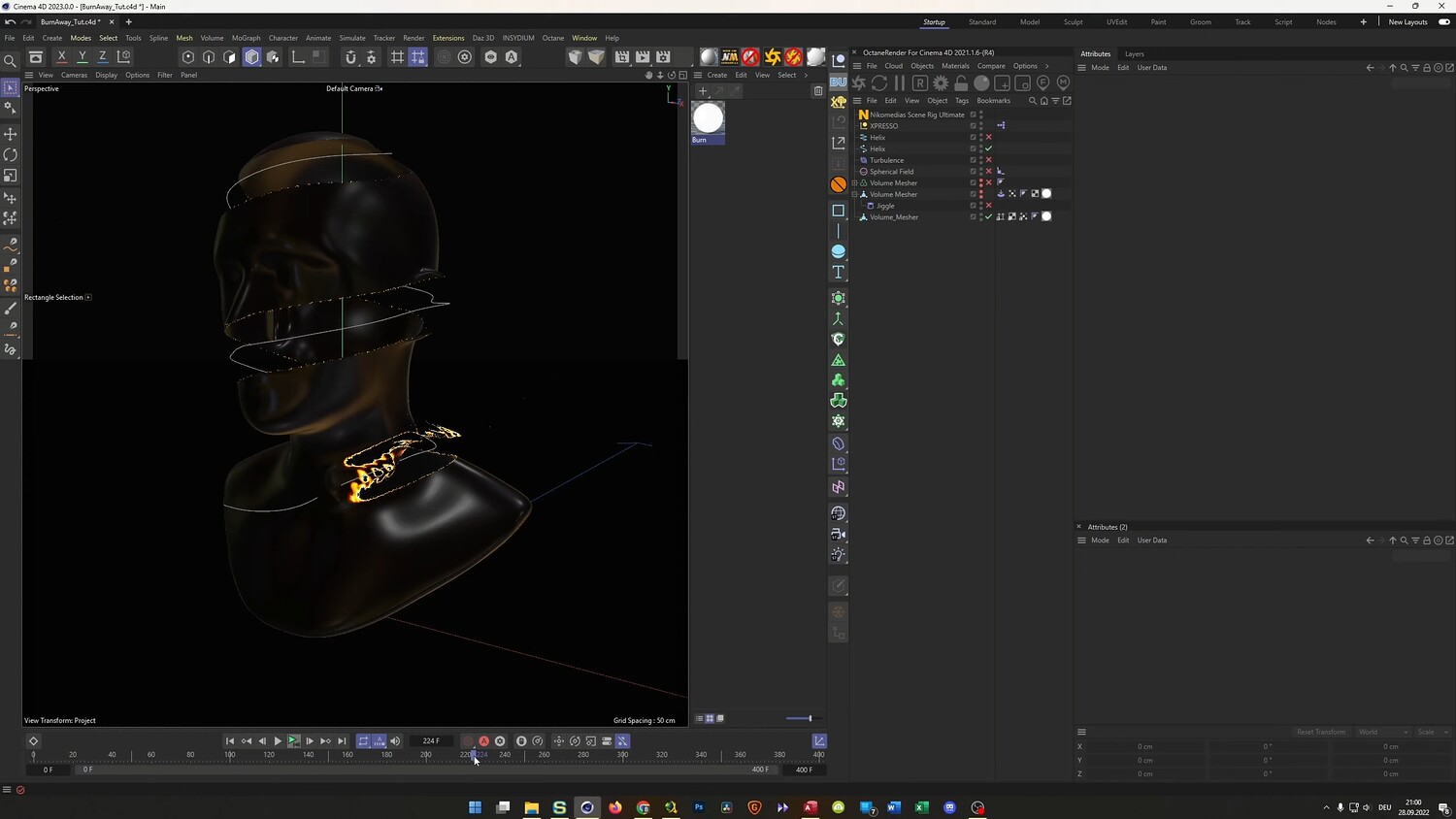Select the Move tool in left toolbar

pyautogui.click(x=11, y=134)
